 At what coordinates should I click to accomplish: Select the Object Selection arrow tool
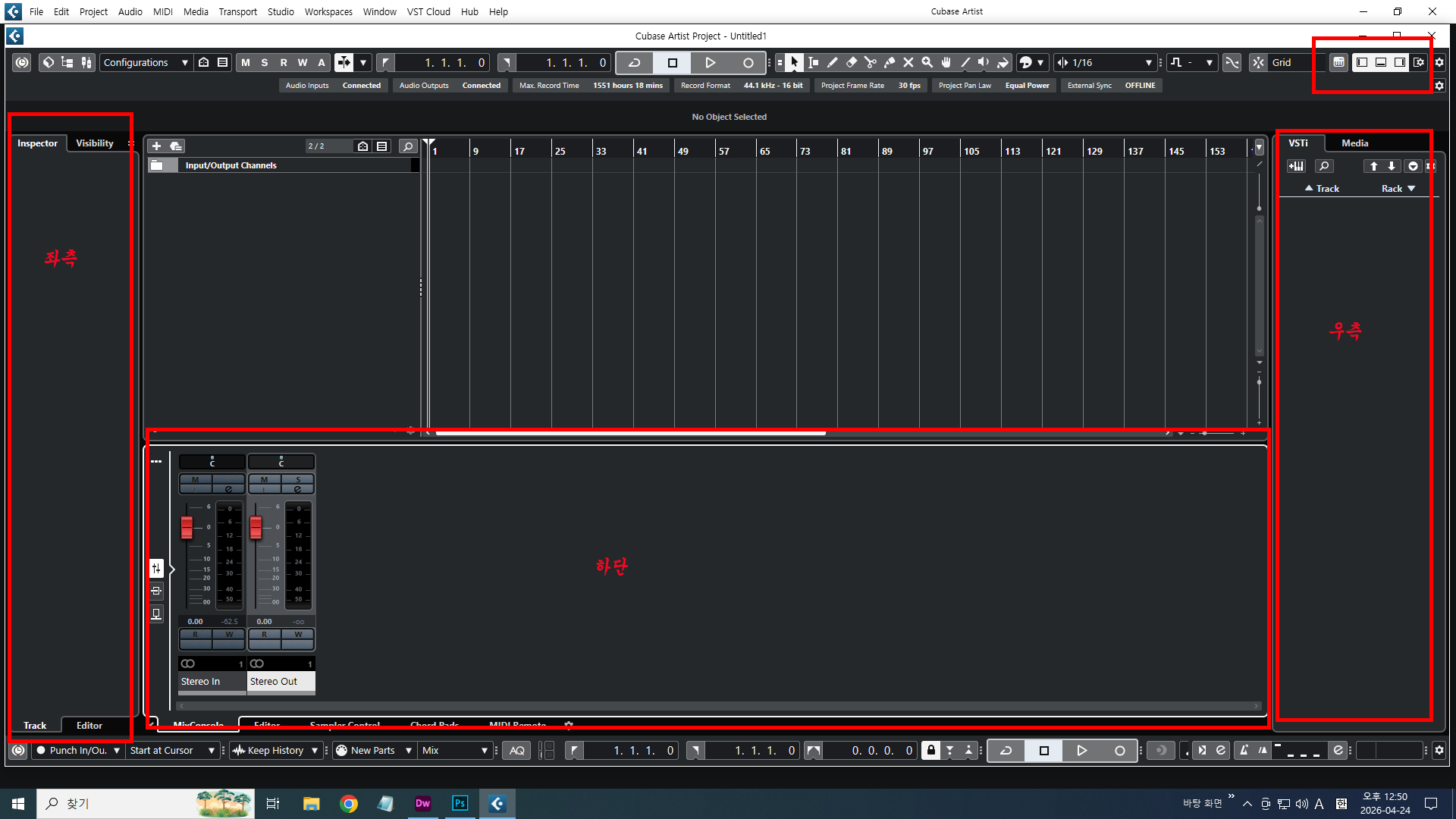pos(794,63)
